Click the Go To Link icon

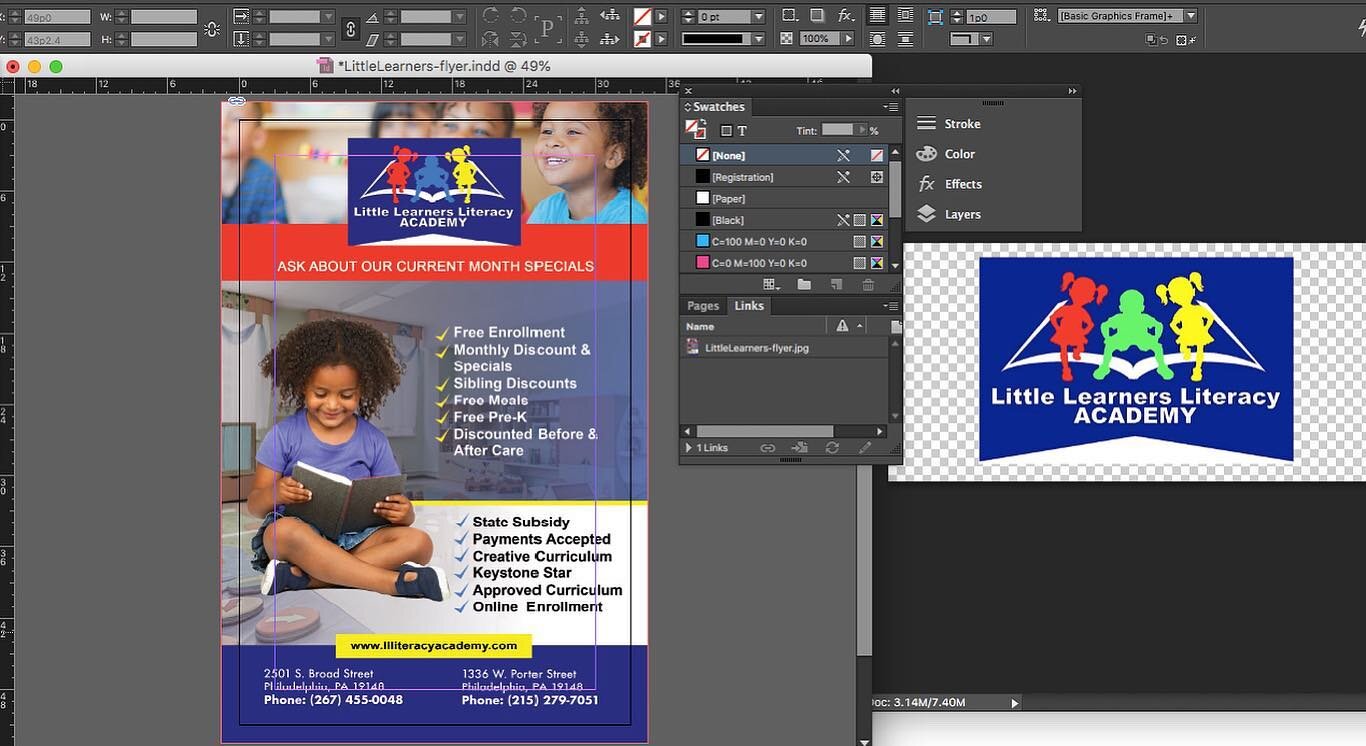click(x=799, y=448)
